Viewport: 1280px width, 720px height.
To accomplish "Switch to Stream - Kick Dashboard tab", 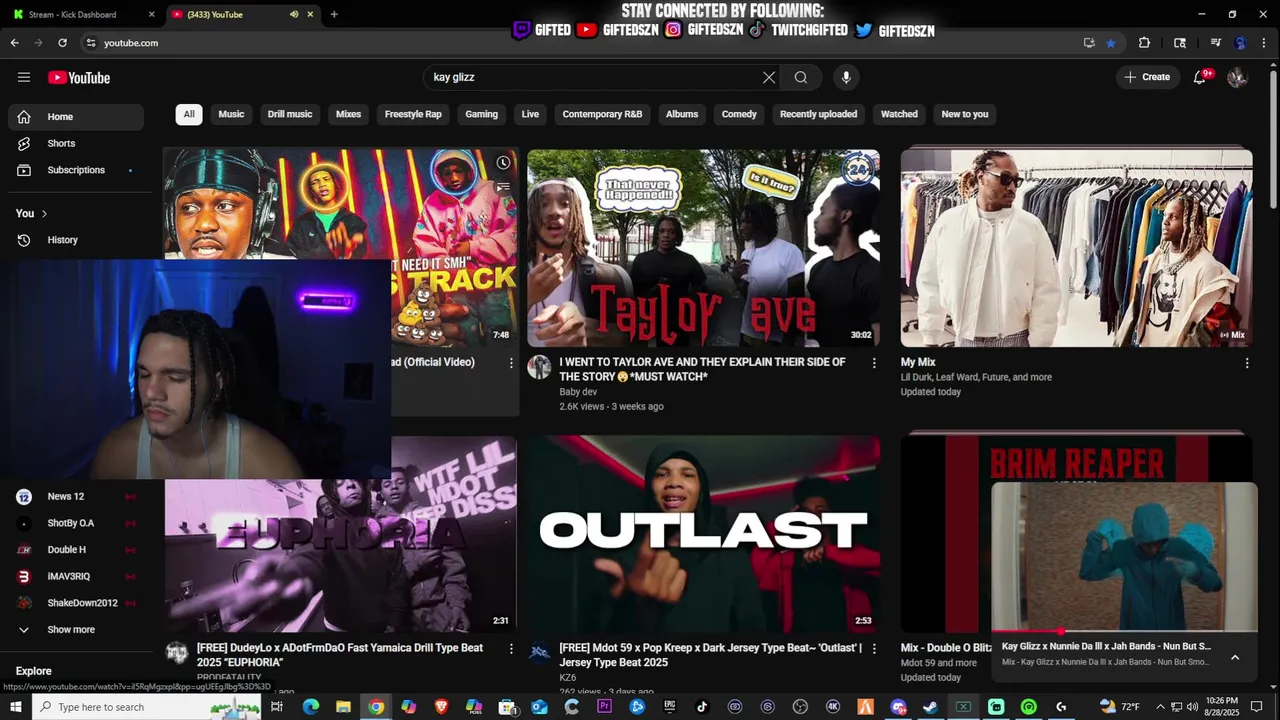I will click(x=83, y=14).
